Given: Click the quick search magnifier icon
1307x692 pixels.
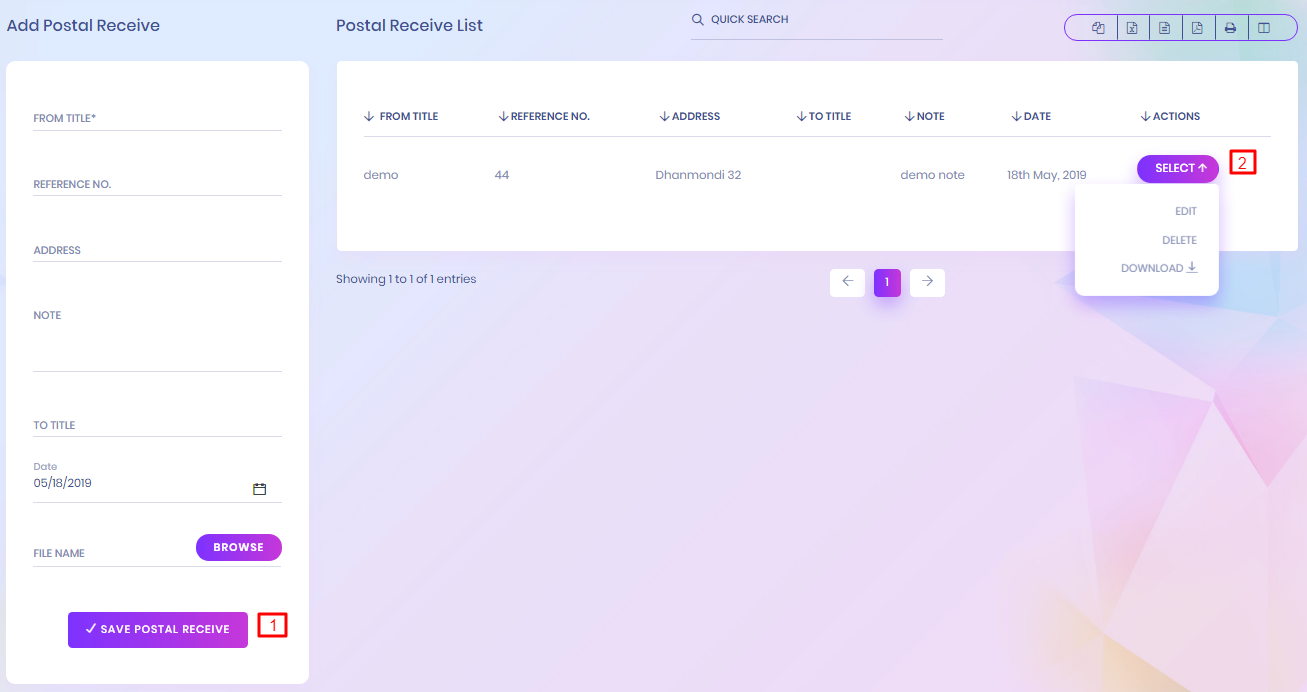Looking at the screenshot, I should 698,20.
